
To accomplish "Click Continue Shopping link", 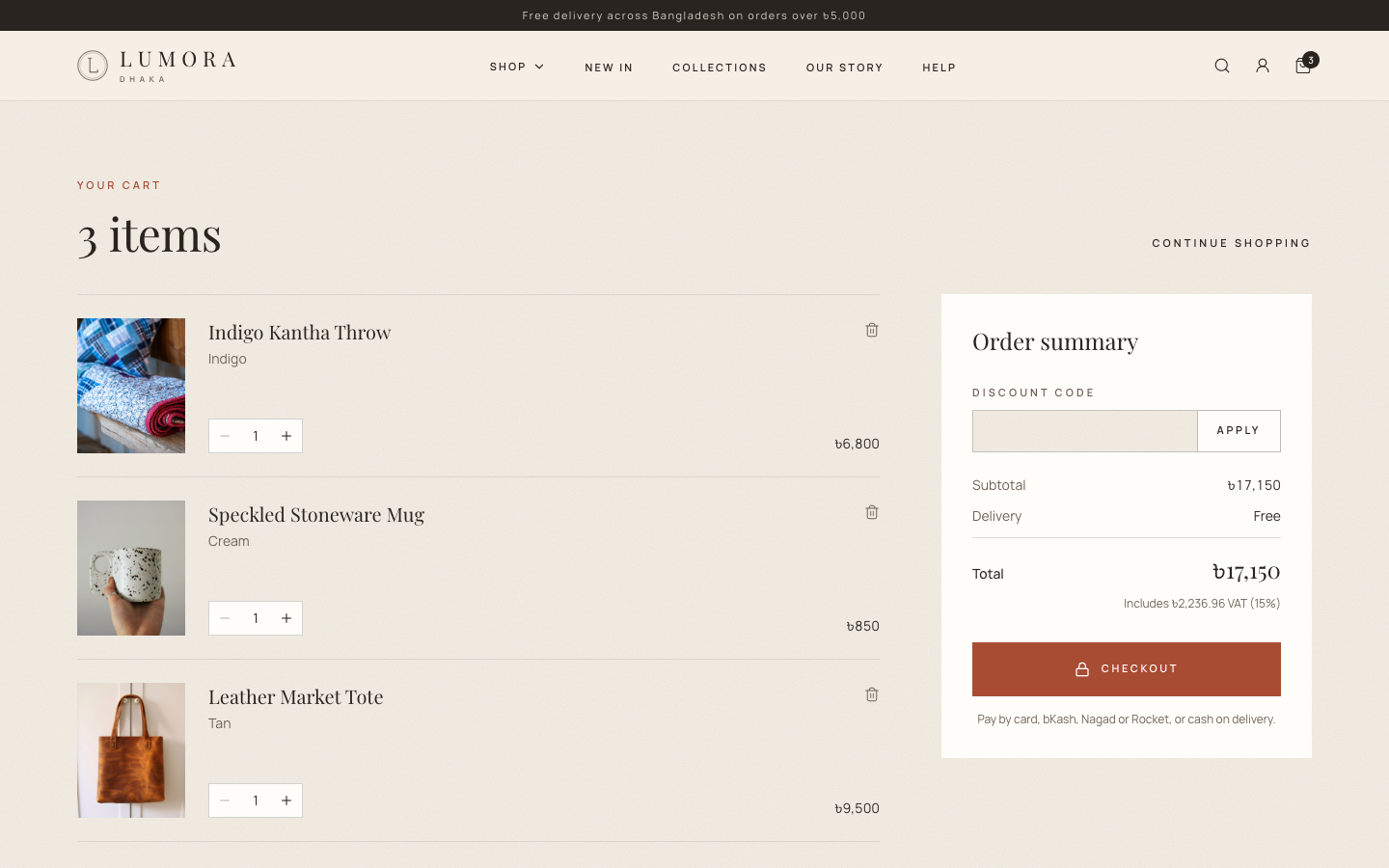I will tap(1232, 243).
